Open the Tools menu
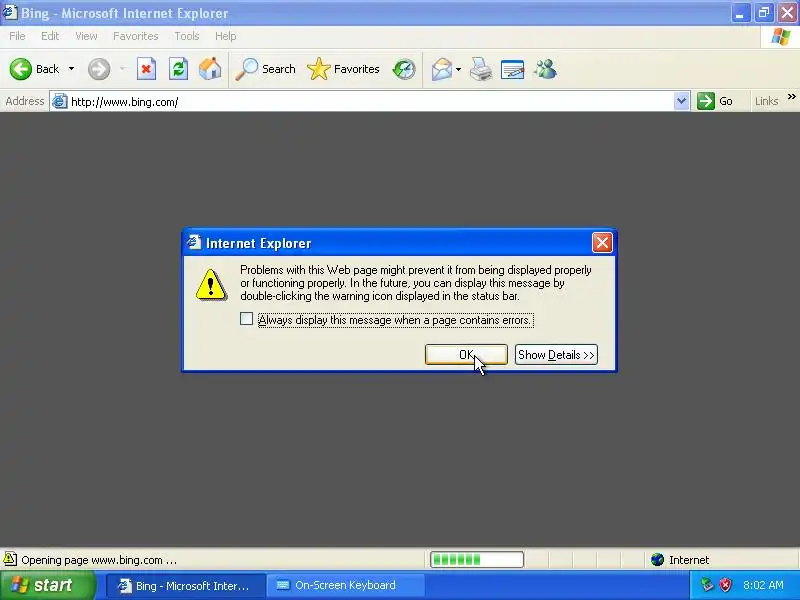The image size is (800, 600). [187, 36]
